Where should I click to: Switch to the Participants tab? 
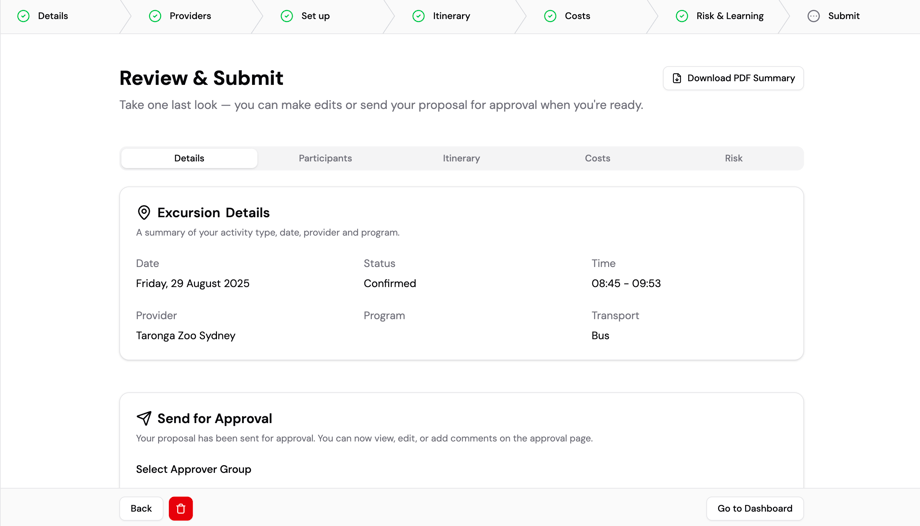tap(325, 158)
